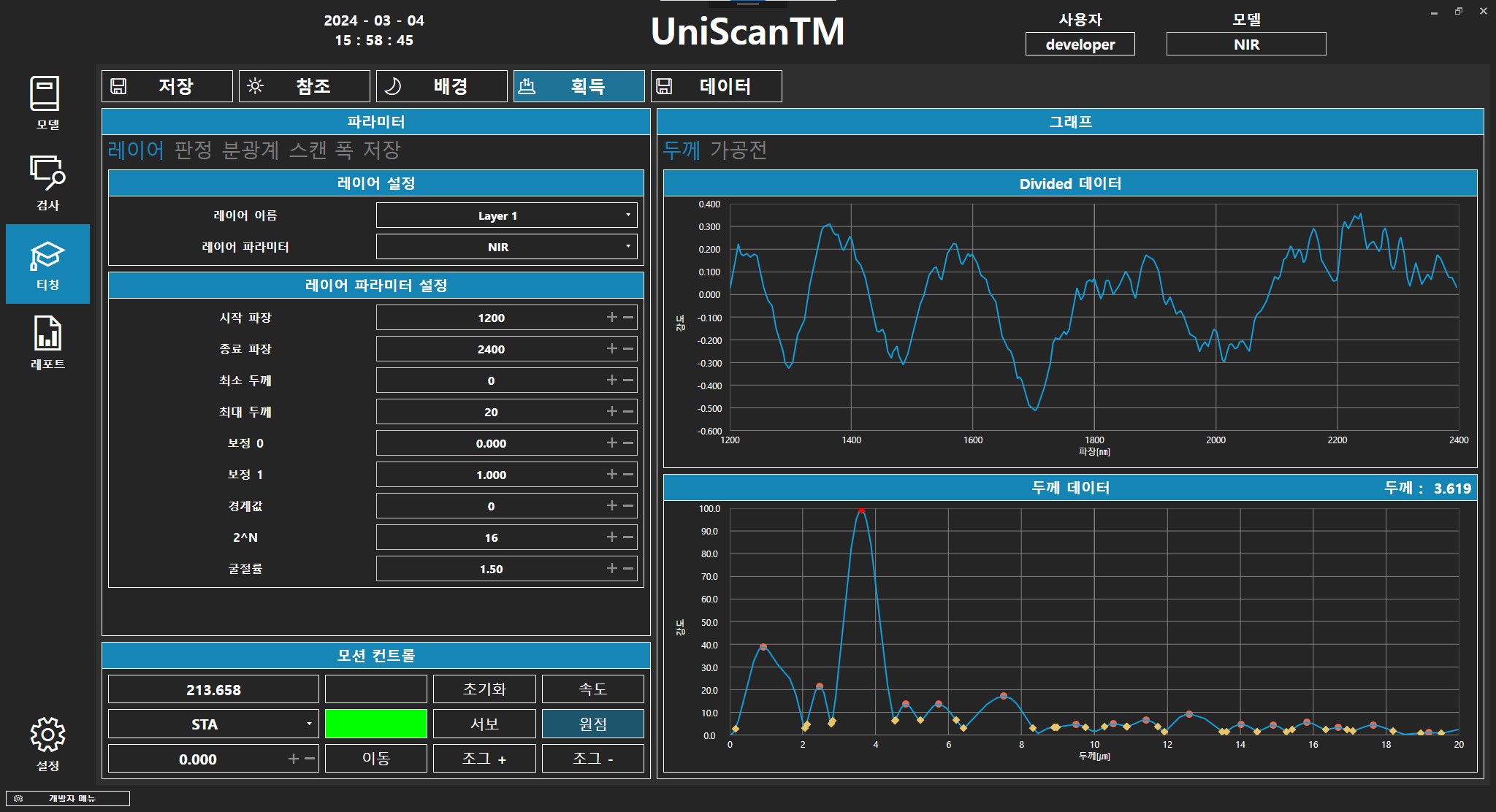1496x812 pixels.
Task: Open the 모델 sidebar icon
Action: coord(47,104)
